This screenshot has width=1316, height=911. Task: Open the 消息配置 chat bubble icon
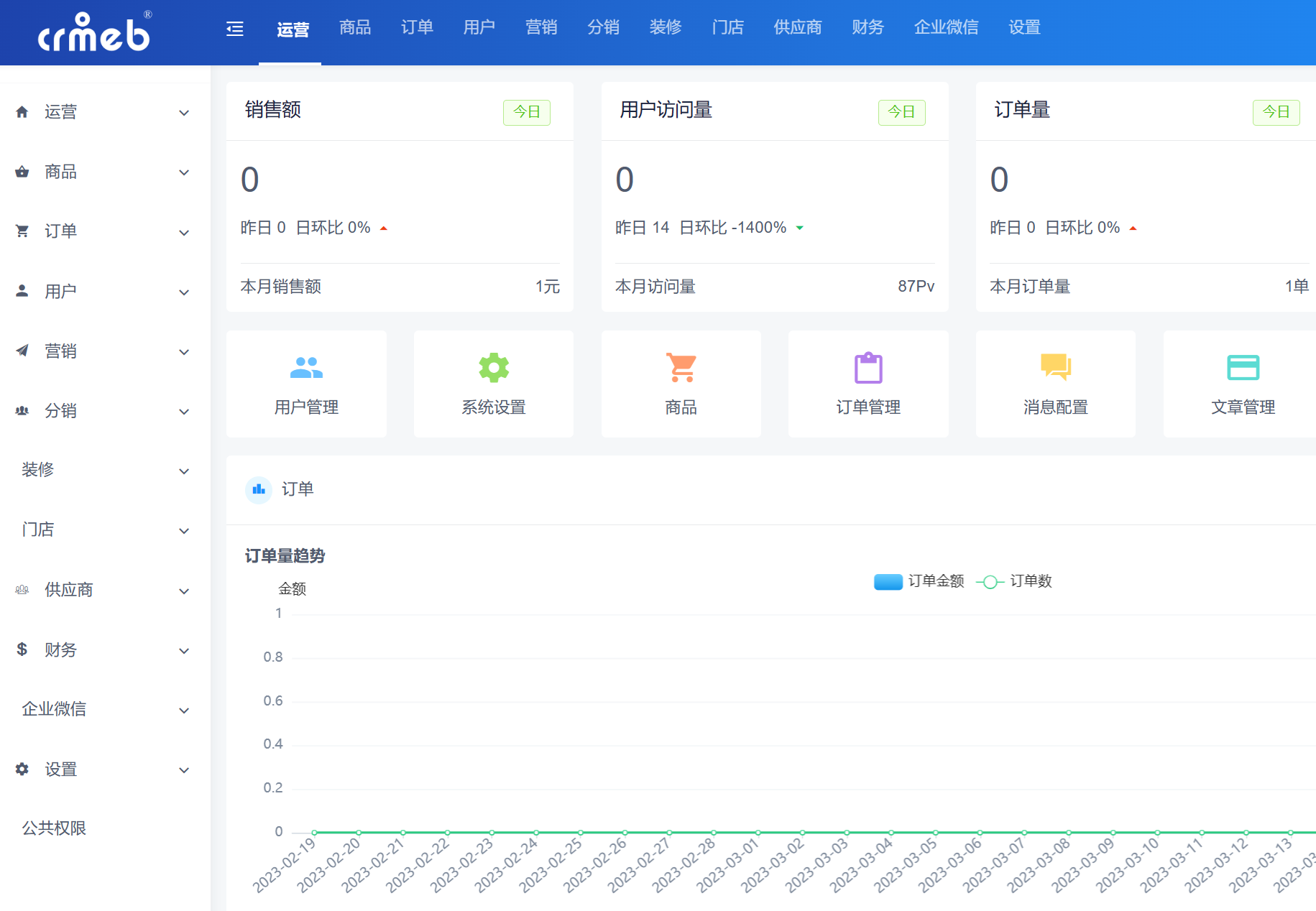click(x=1056, y=367)
